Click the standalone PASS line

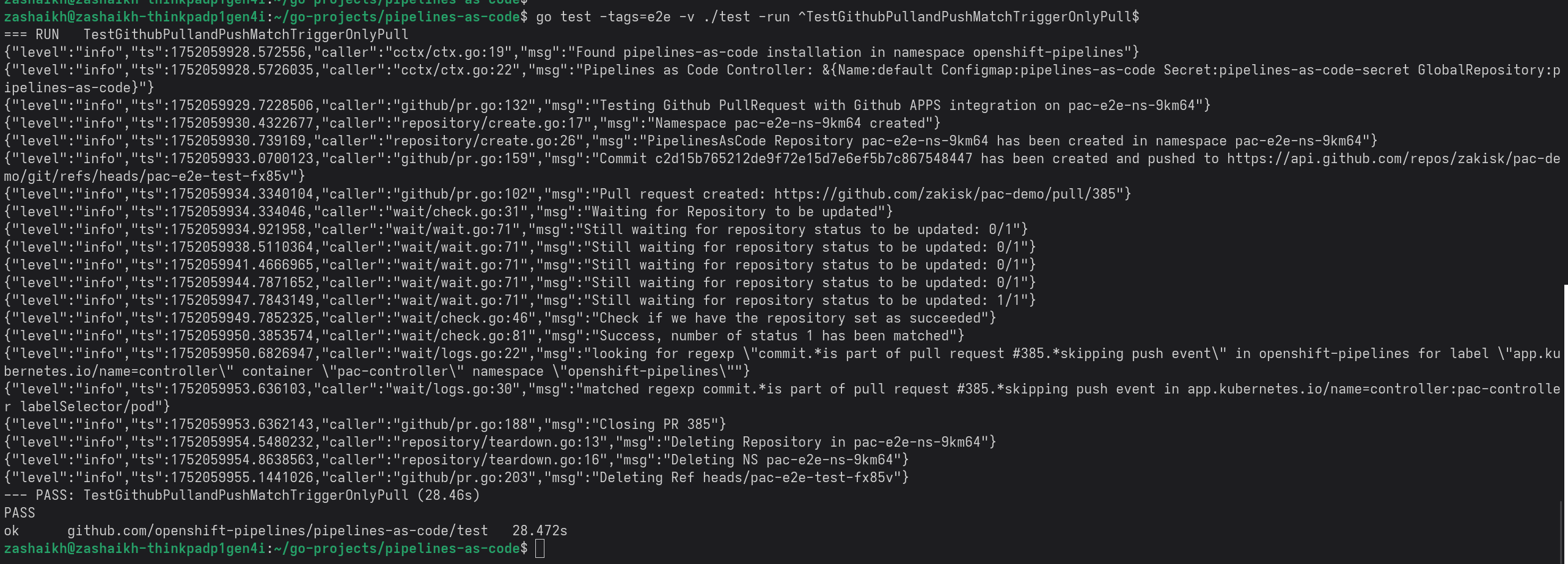(x=20, y=513)
